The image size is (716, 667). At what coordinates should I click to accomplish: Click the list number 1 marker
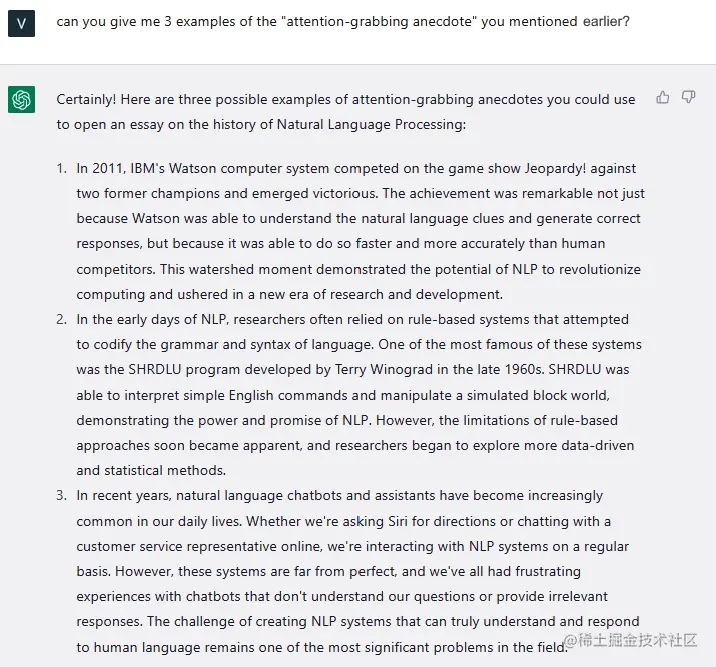(x=62, y=168)
